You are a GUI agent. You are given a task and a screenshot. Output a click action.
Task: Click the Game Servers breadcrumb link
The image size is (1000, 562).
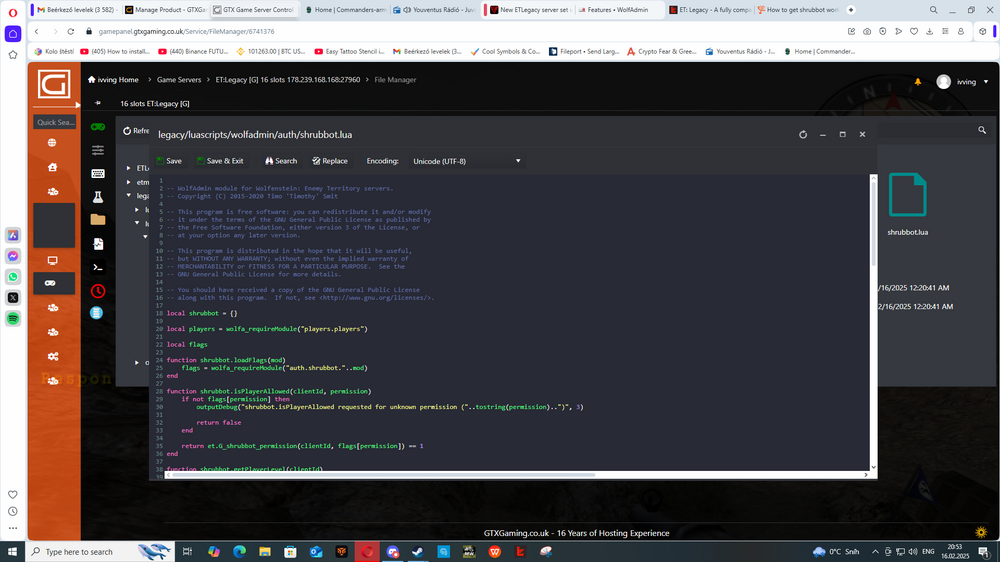179,80
